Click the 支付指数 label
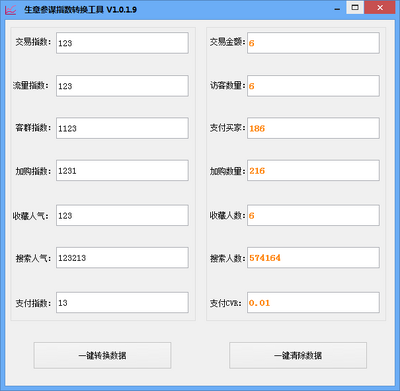The height and width of the screenshot is (391, 400). click(33, 303)
